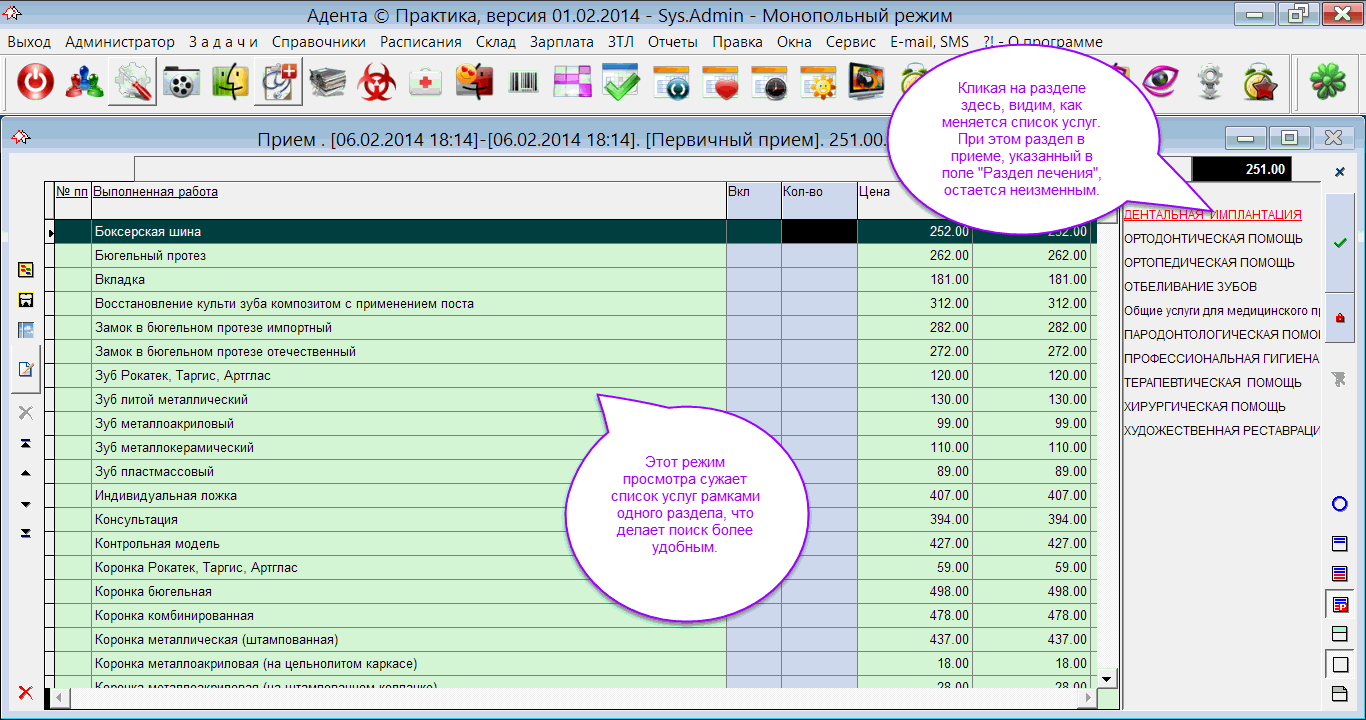Screen dimensions: 1366x720
Task: Click the red power exit icon
Action: (x=35, y=84)
